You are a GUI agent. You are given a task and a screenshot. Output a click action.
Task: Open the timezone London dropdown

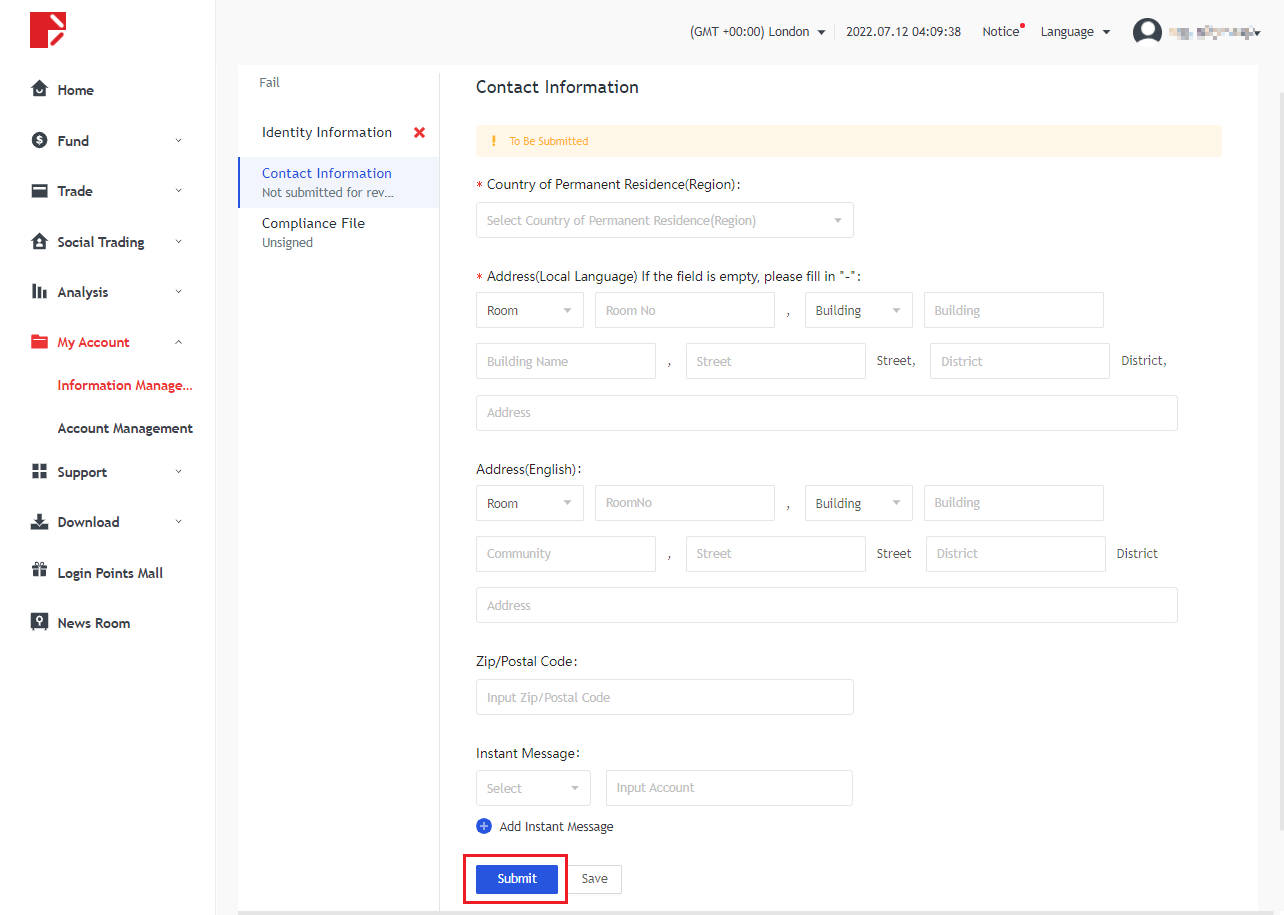[757, 32]
